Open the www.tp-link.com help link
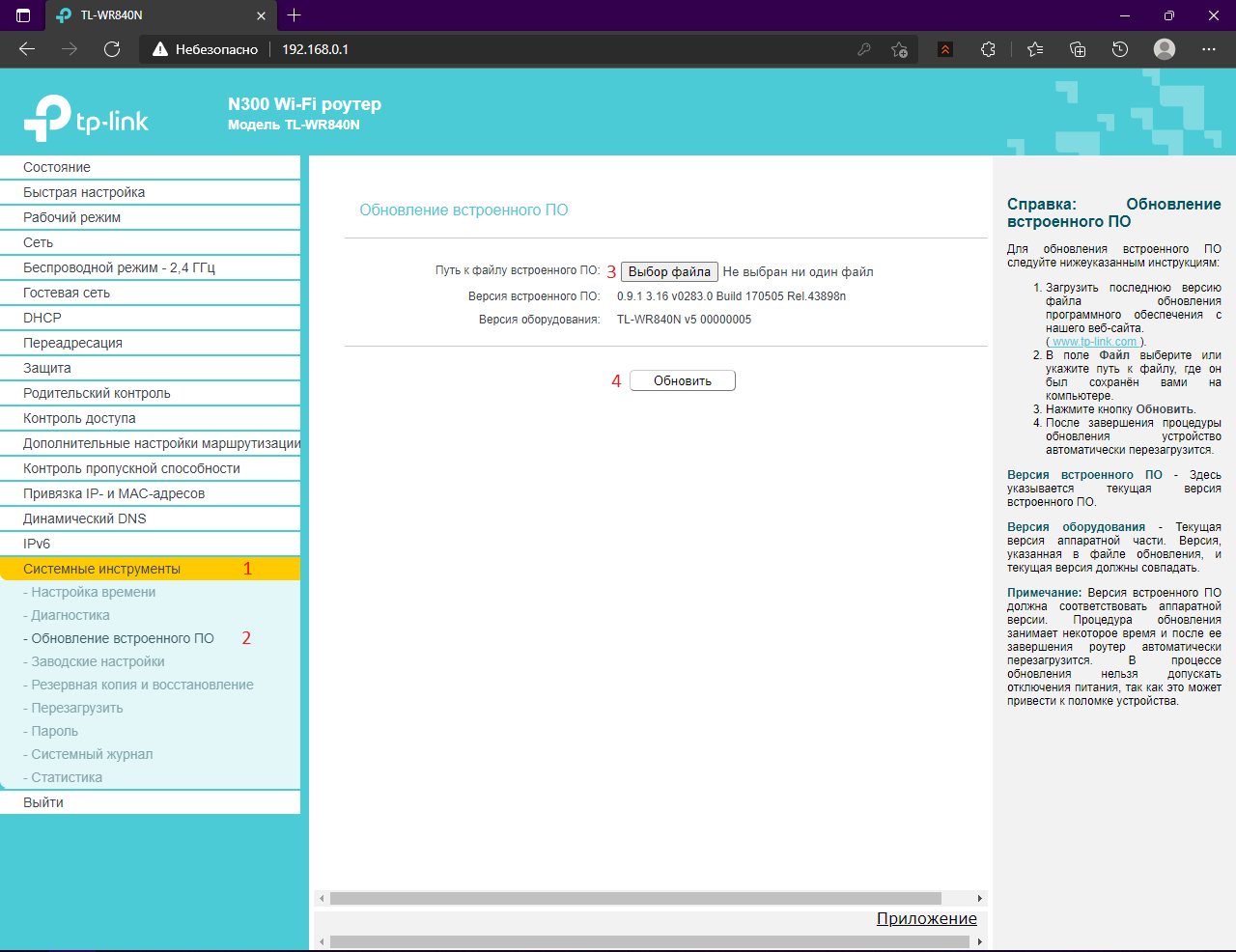Screen dimensions: 1236x952 pos(1094,342)
